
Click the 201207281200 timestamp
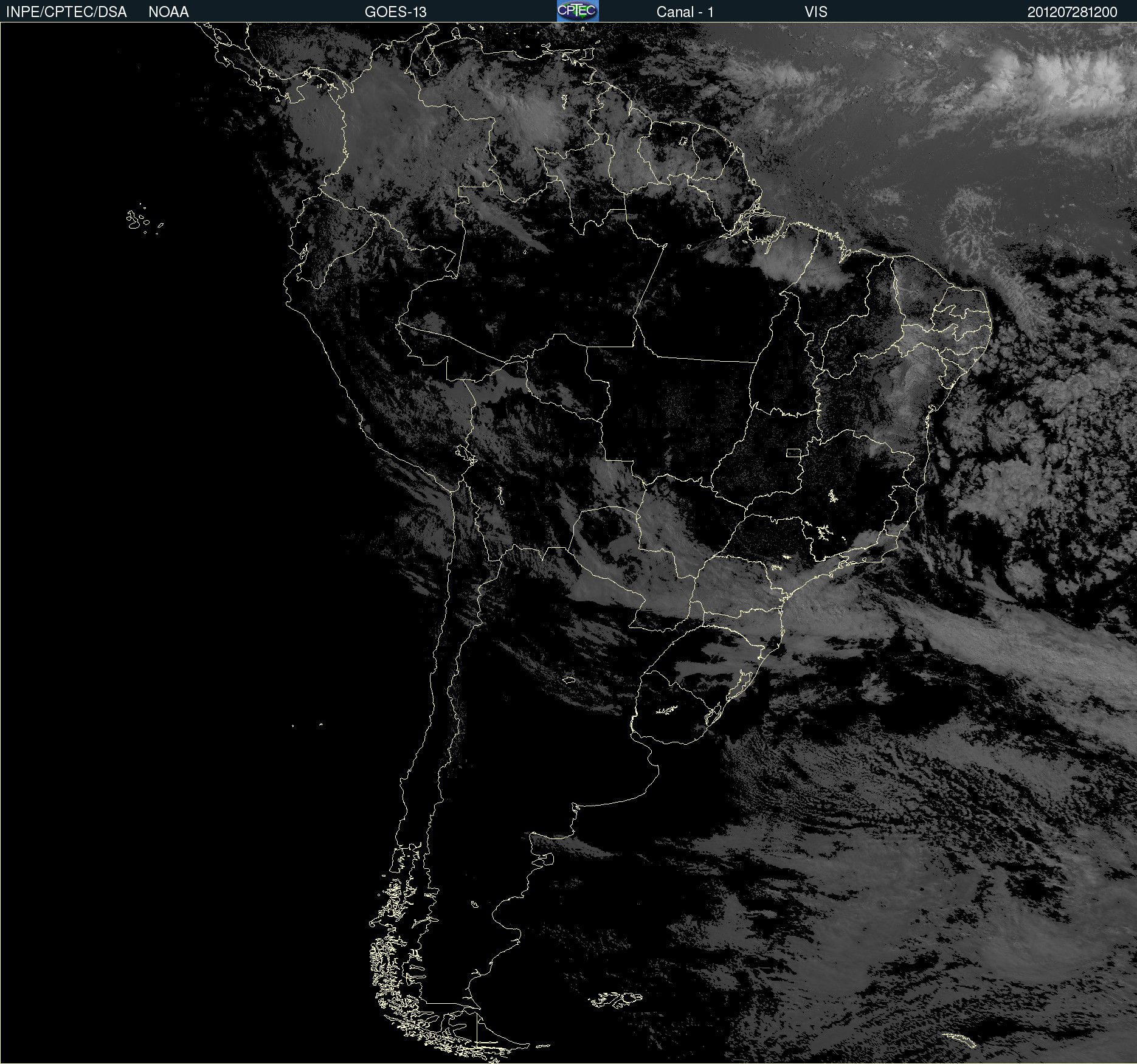(x=1073, y=12)
